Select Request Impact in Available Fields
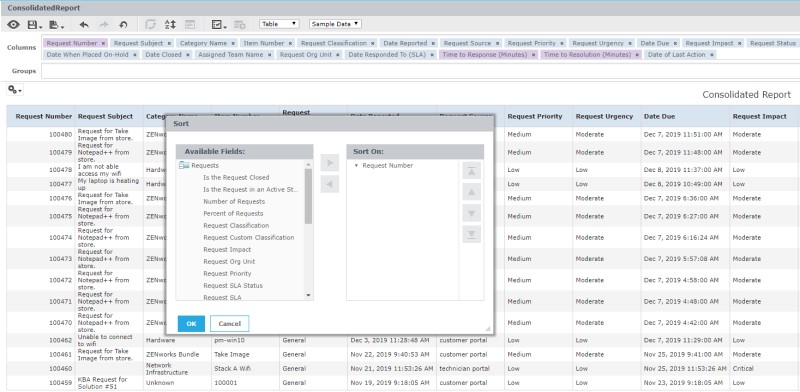The image size is (800, 392). click(227, 250)
